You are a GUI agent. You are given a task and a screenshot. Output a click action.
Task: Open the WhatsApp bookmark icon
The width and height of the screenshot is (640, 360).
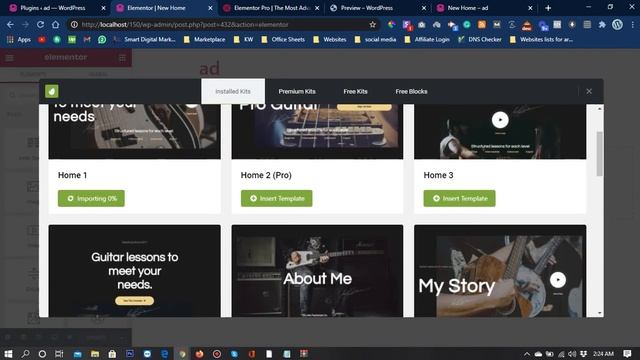[102, 39]
